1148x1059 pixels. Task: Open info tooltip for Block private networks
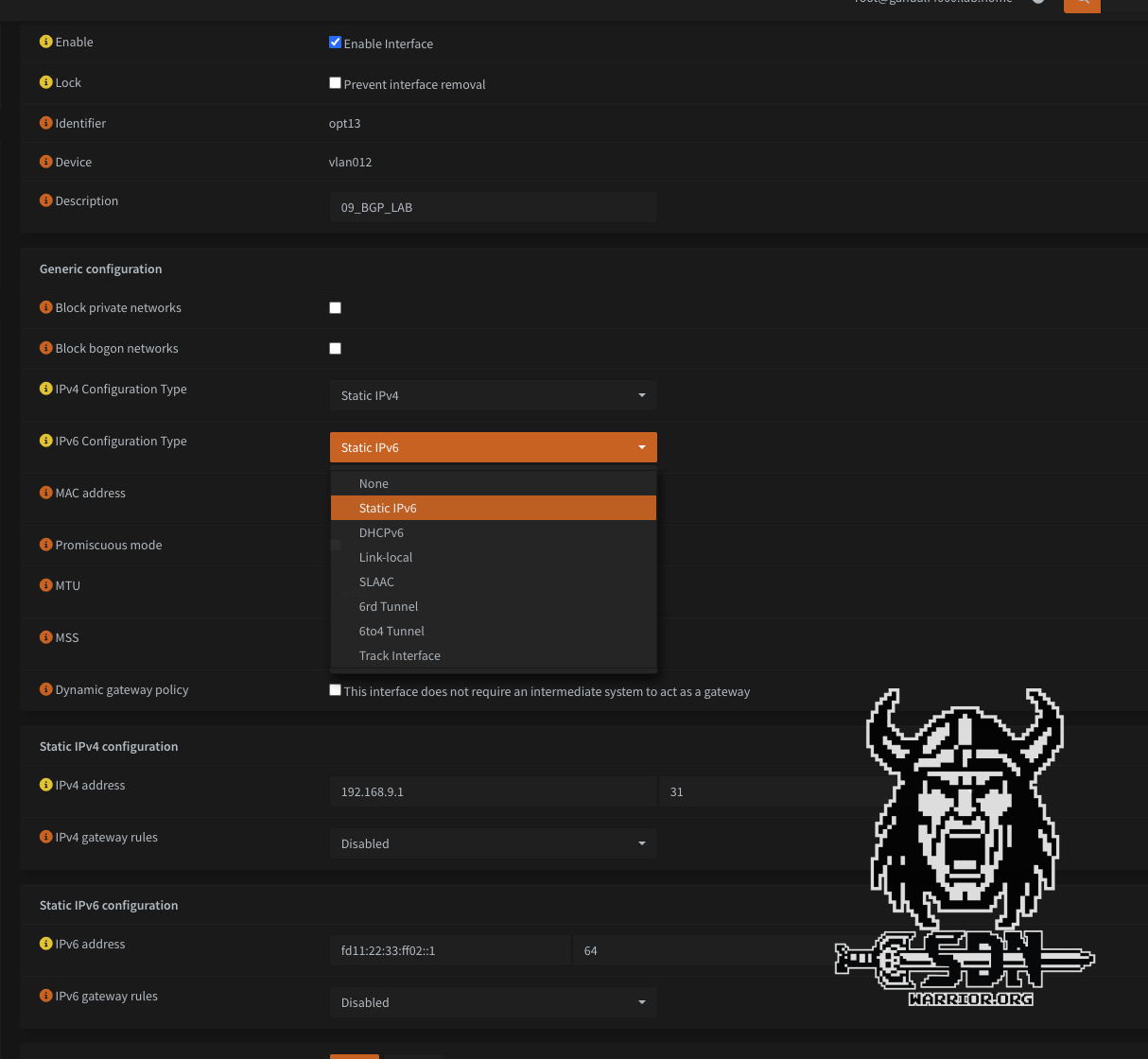pyautogui.click(x=45, y=307)
